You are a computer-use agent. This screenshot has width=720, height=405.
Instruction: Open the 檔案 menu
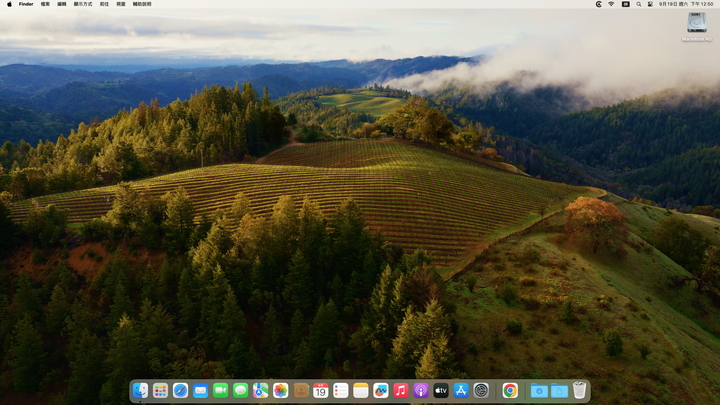(45, 4)
